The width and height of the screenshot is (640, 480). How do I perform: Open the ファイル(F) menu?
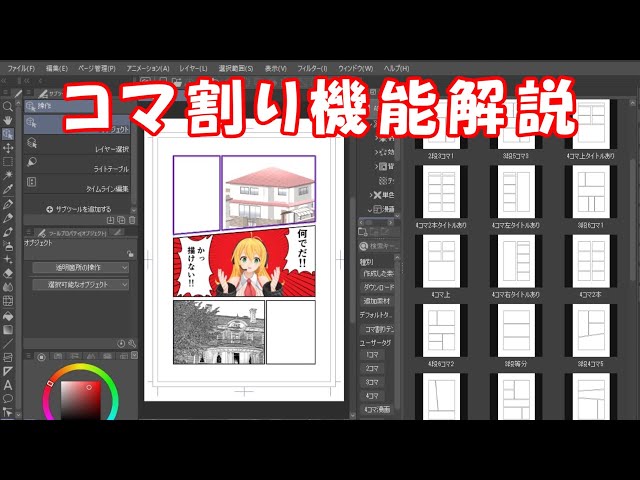21,68
